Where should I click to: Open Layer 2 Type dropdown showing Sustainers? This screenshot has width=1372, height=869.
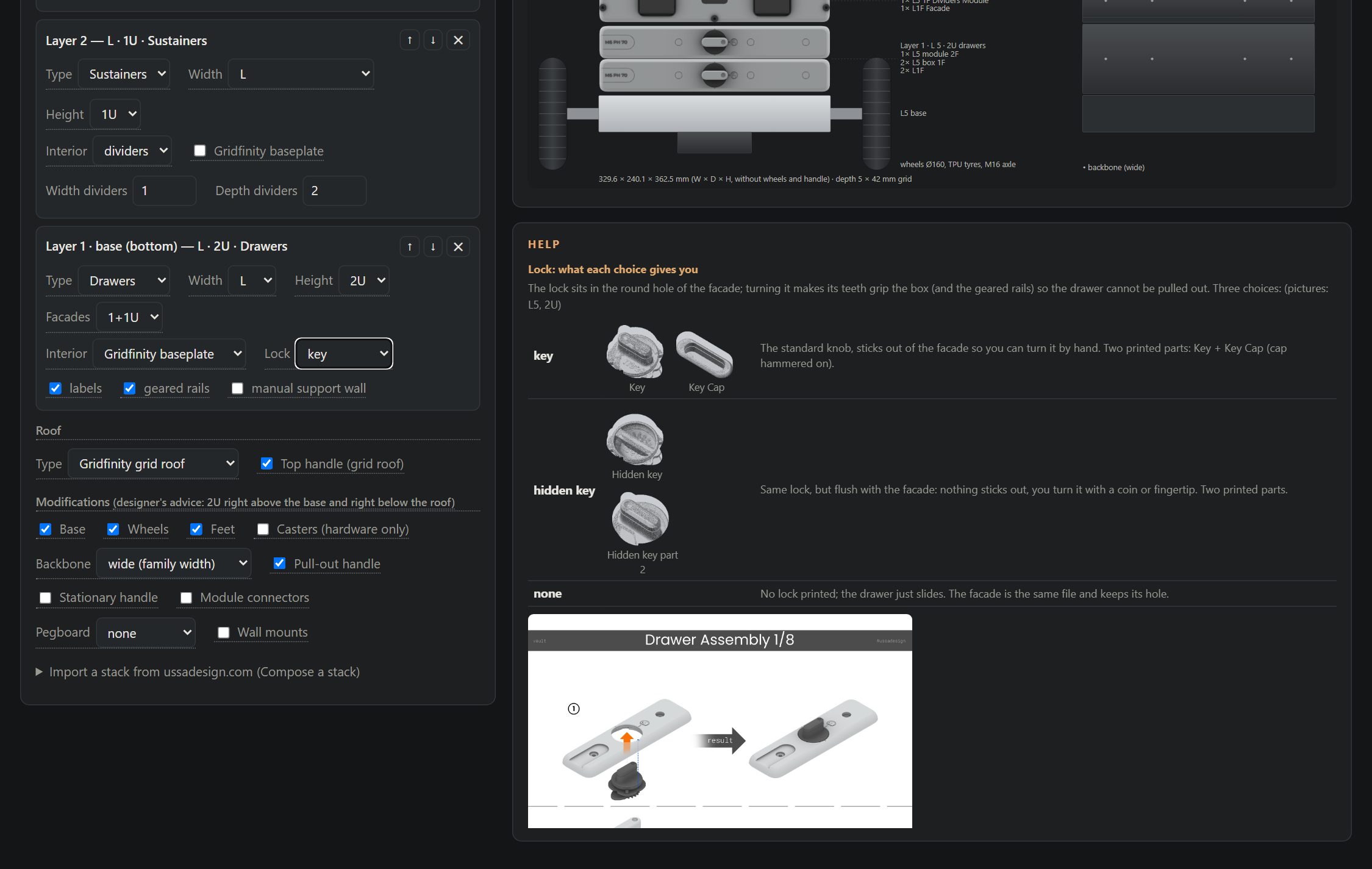124,74
